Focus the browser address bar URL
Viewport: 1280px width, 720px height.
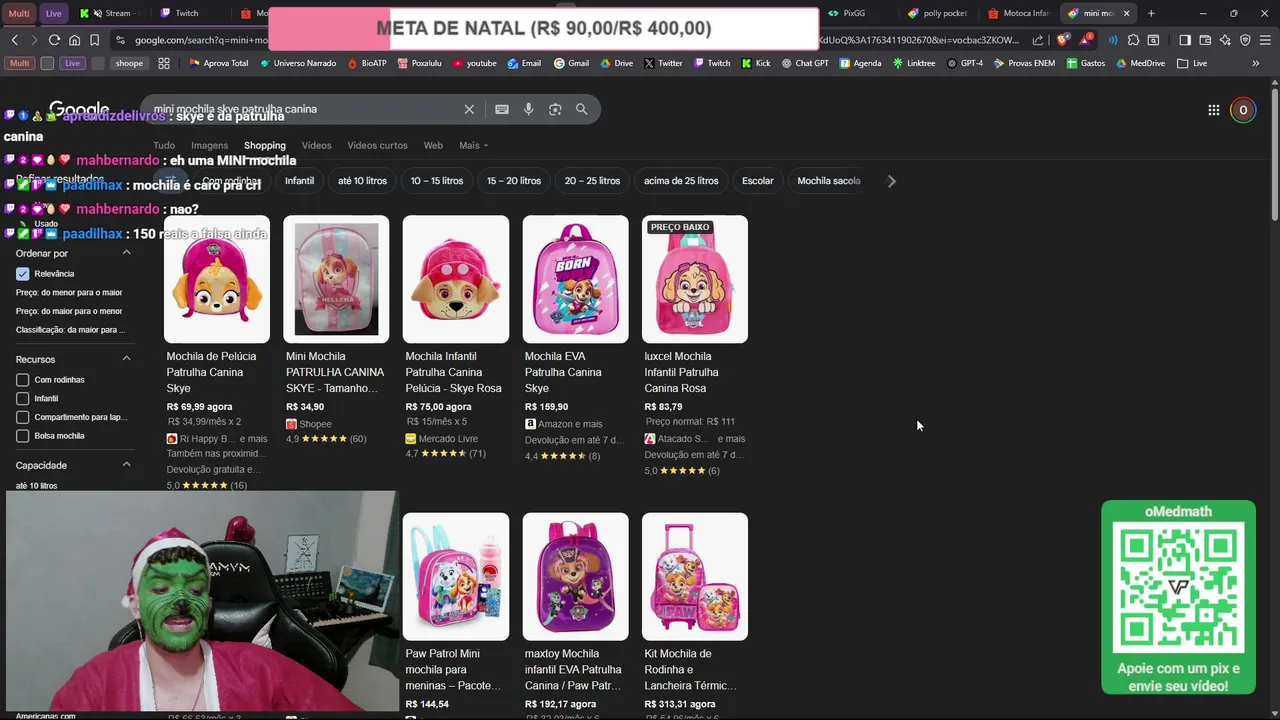[x=570, y=40]
